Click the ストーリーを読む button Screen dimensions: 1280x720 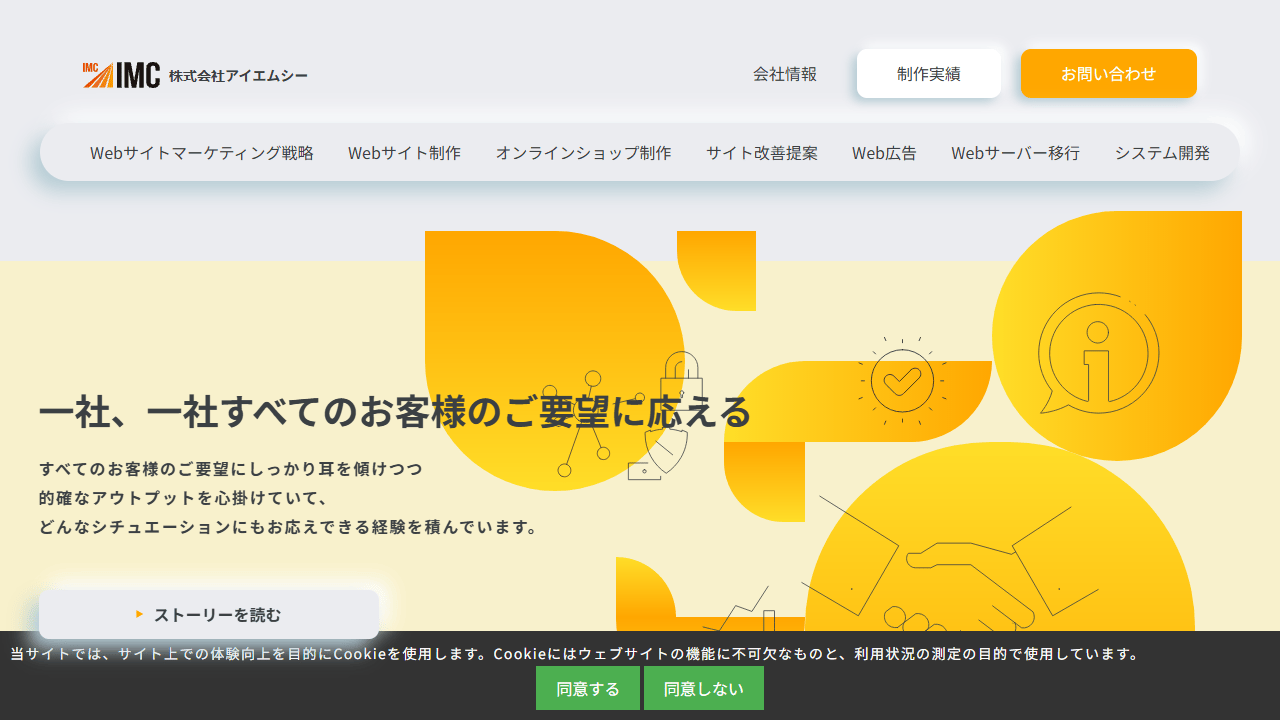[209, 614]
